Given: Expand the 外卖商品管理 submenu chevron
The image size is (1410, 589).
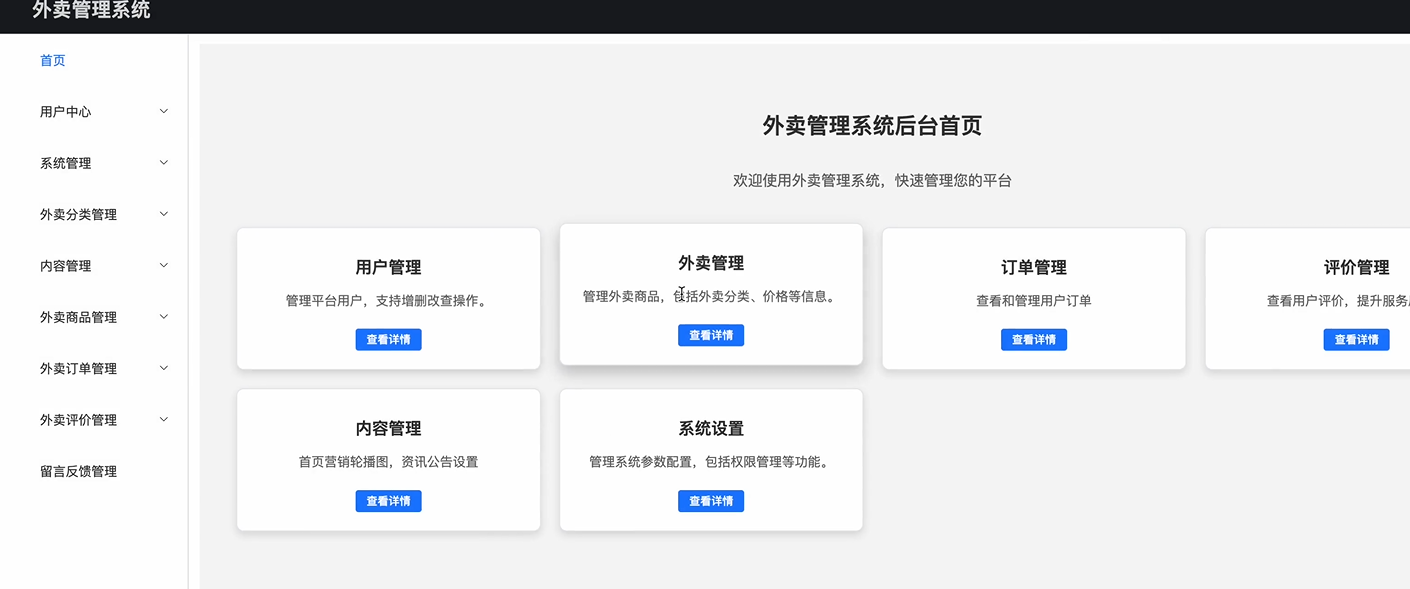Looking at the screenshot, I should click(x=164, y=316).
